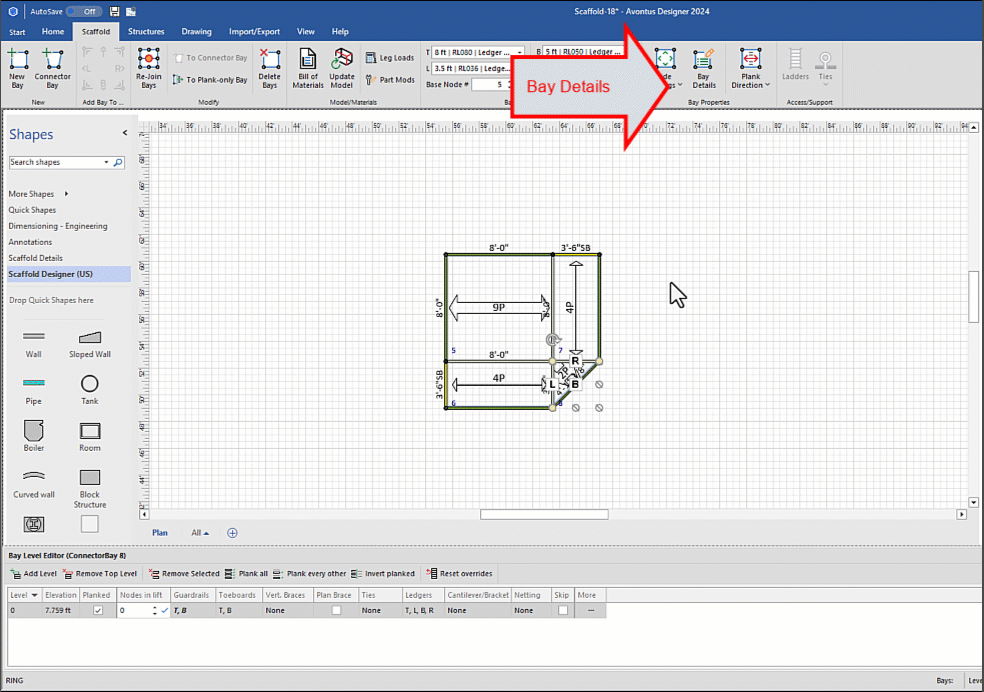Toggle the Planked checkbox for level 0
The height and width of the screenshot is (692, 984).
97,610
